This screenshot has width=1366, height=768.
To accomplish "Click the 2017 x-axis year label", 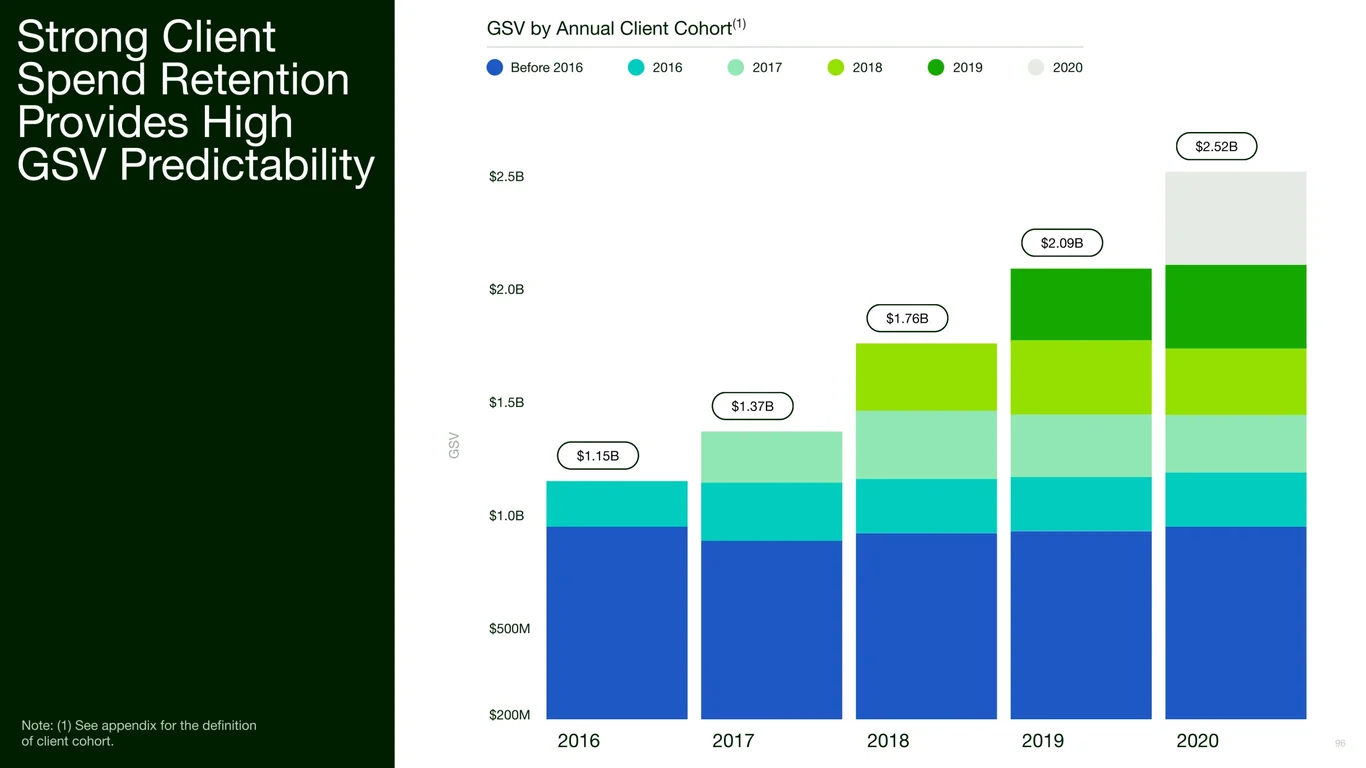I will (x=733, y=741).
